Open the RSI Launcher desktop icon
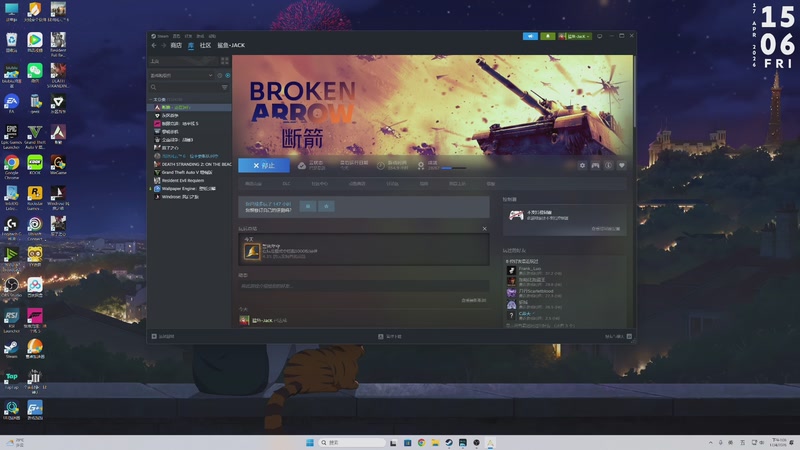 pyautogui.click(x=11, y=320)
